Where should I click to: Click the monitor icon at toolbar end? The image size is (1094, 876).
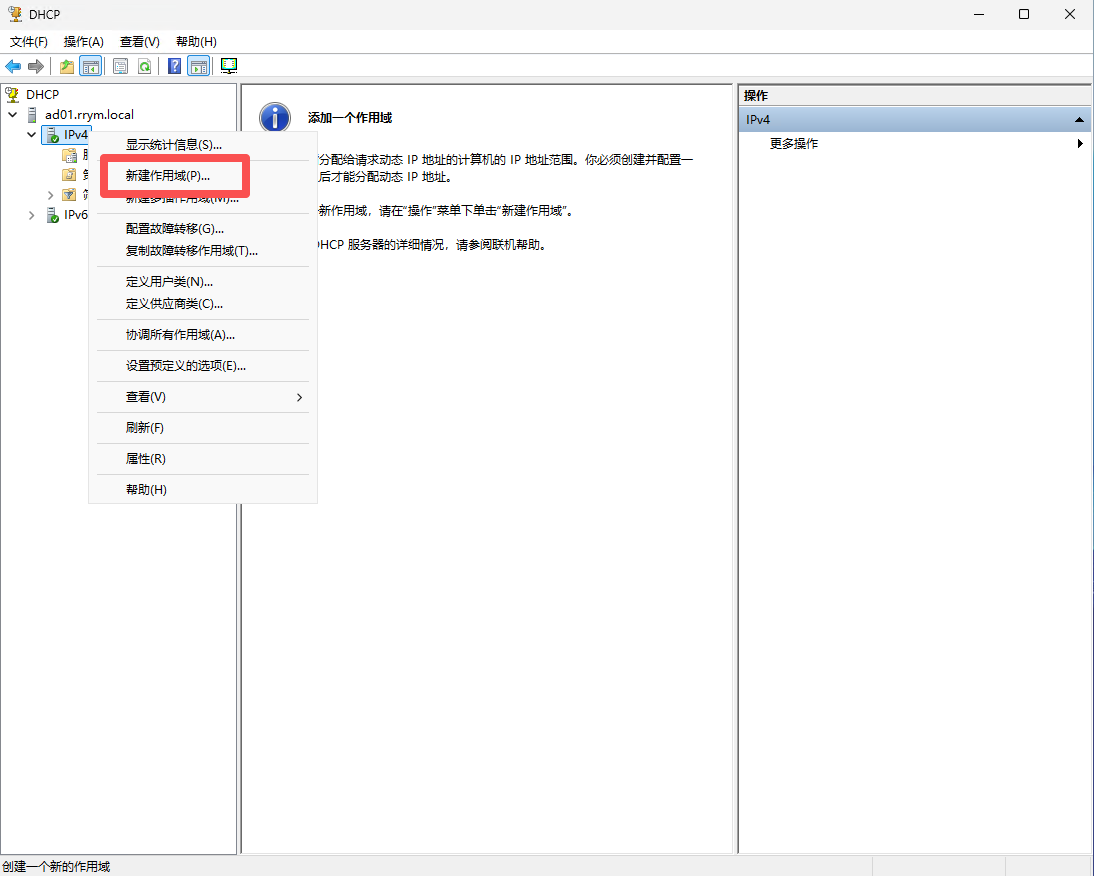[x=229, y=66]
